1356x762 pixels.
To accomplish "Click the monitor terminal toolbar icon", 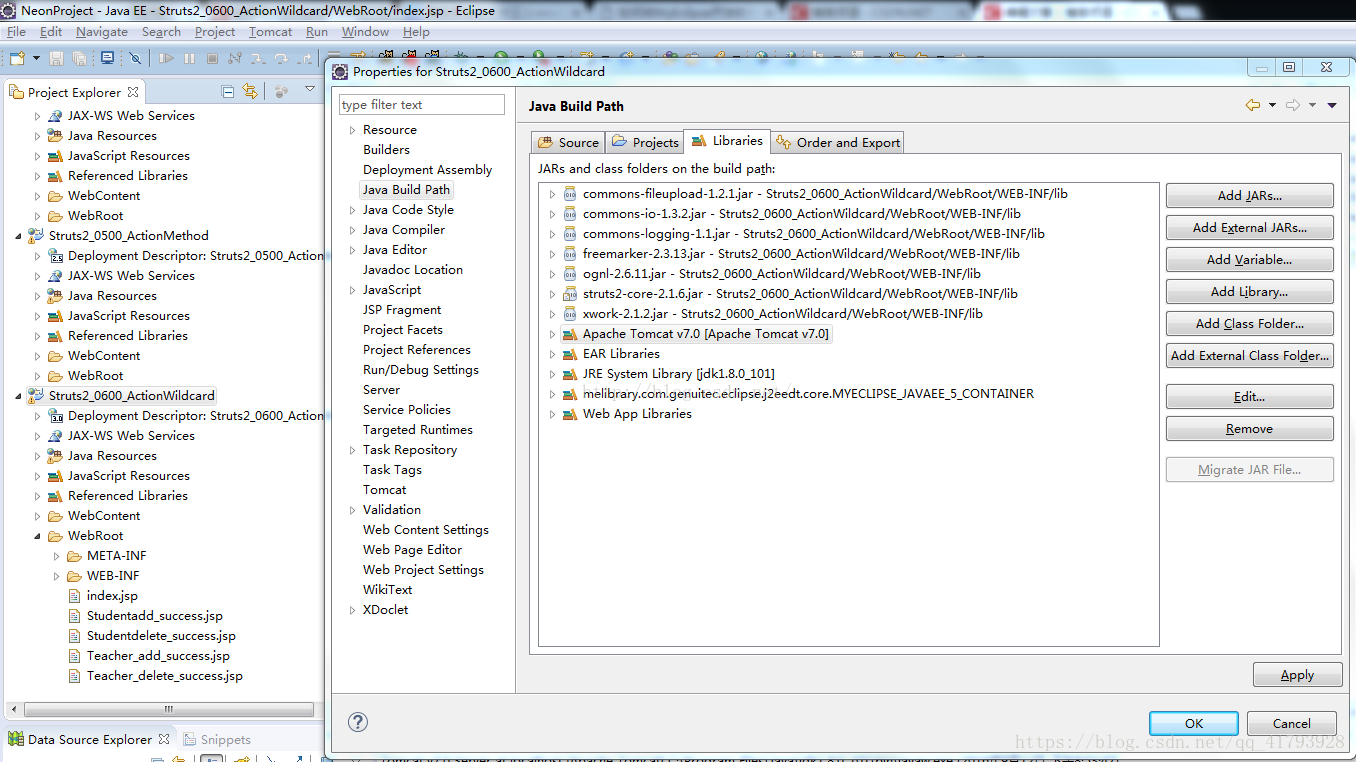I will 107,59.
